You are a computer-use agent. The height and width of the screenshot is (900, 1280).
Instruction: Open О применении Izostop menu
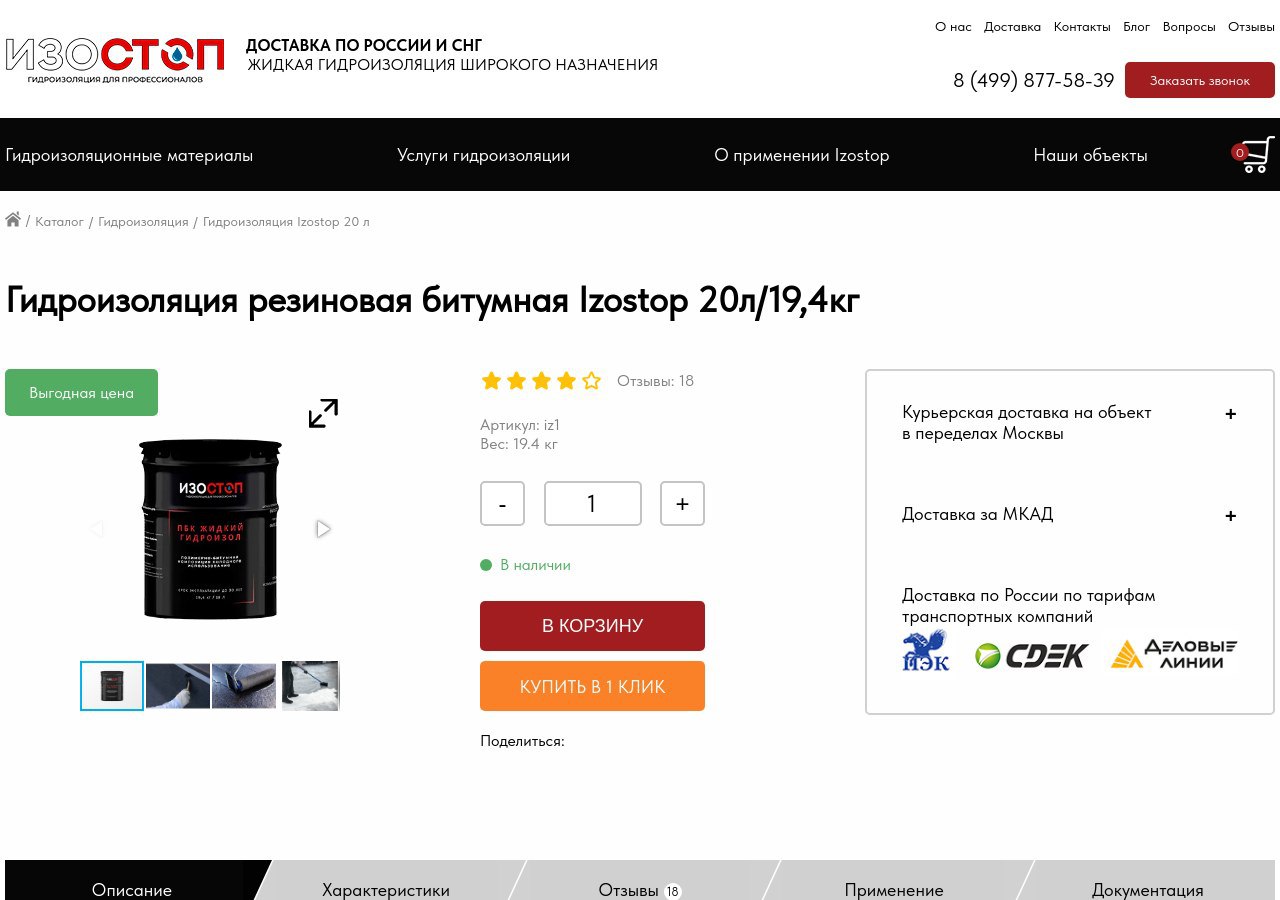(x=802, y=155)
